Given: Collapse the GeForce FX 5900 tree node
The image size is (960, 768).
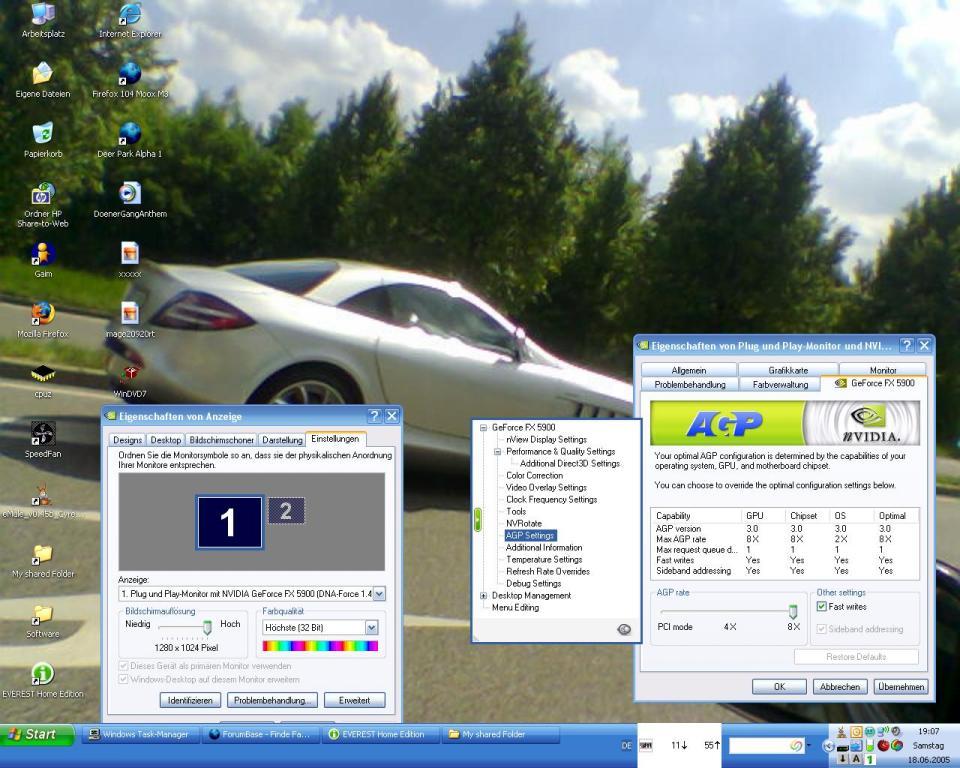Looking at the screenshot, I should point(483,427).
